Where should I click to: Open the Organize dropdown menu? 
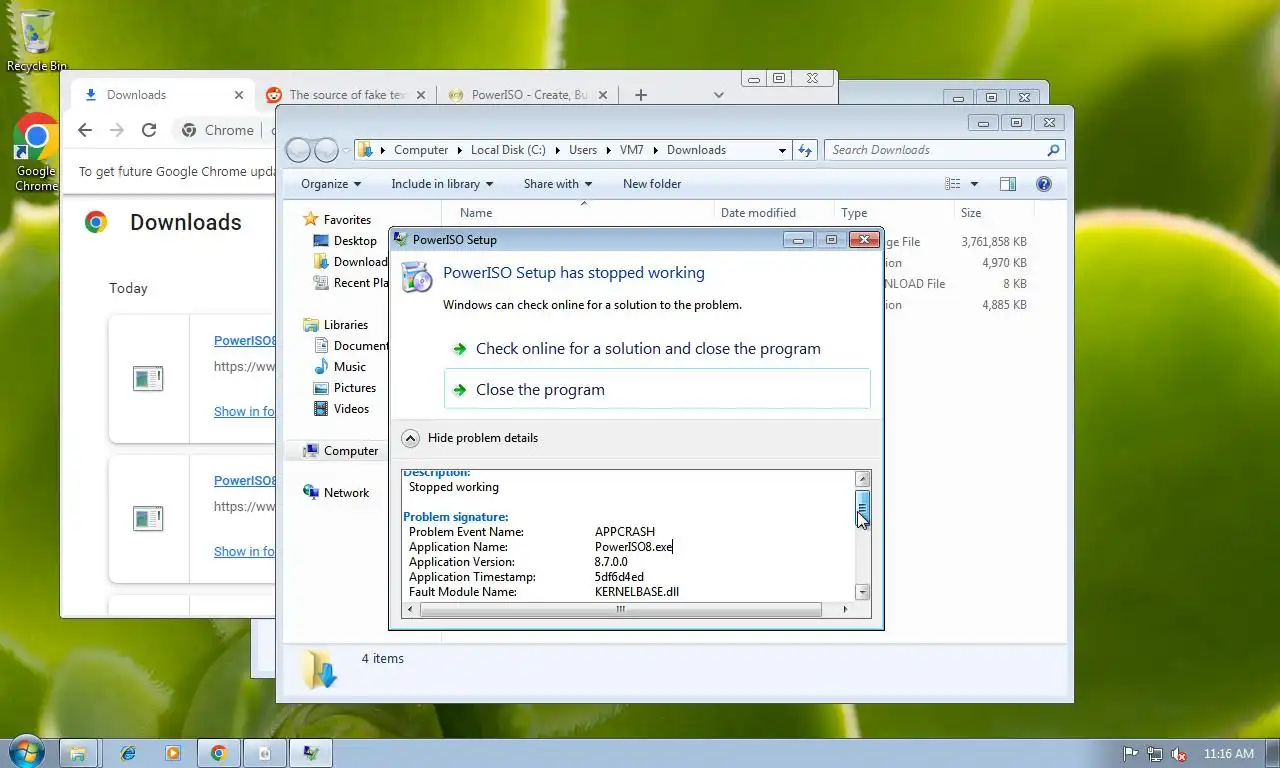pos(331,184)
